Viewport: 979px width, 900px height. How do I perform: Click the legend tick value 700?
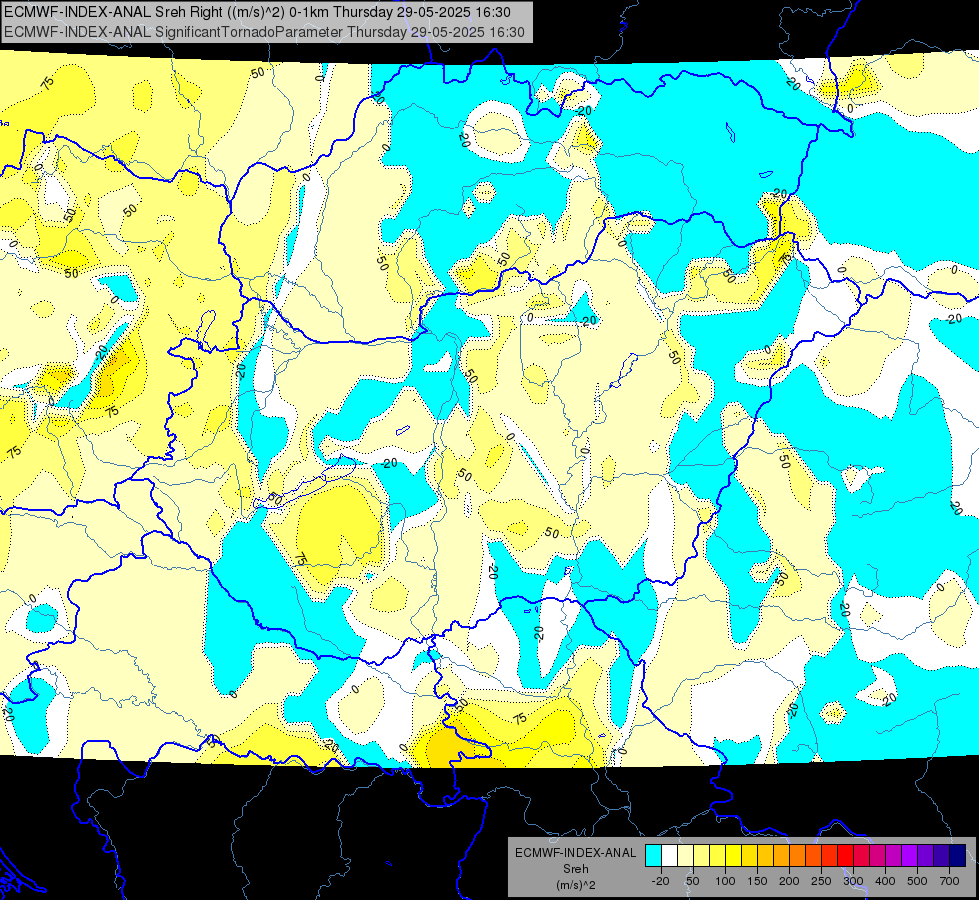(x=949, y=881)
